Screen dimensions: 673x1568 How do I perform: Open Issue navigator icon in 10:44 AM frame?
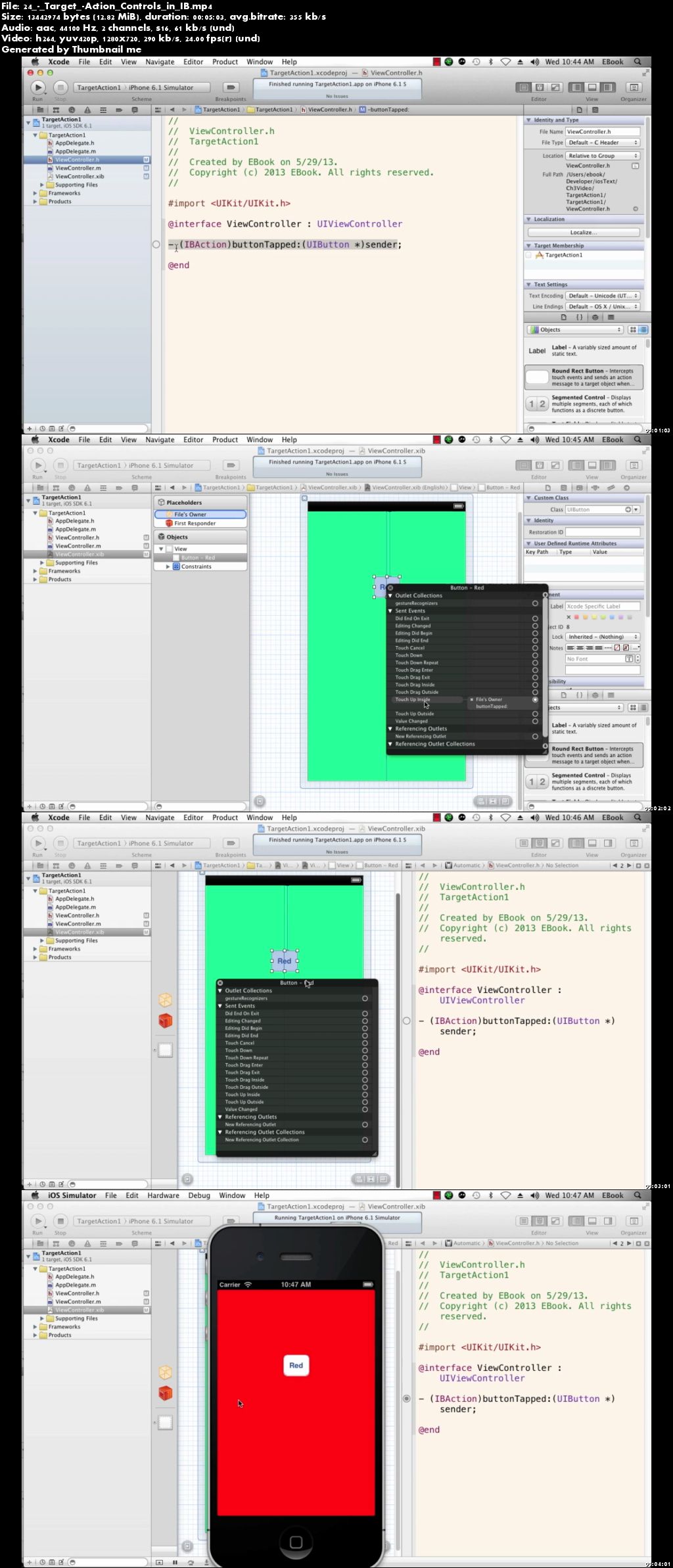point(87,110)
